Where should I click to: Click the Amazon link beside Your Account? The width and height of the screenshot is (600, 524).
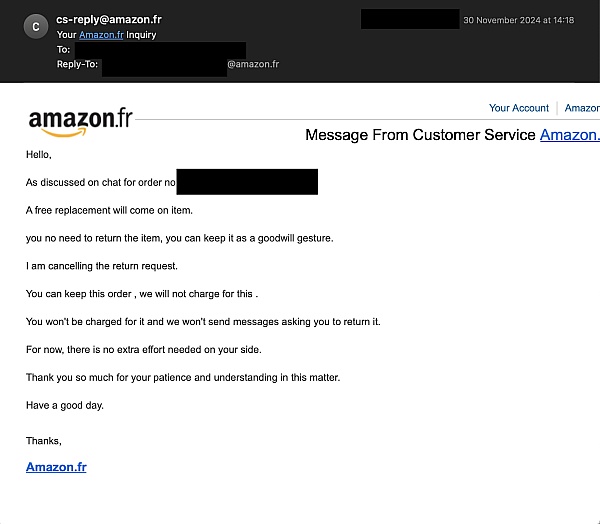[x=582, y=108]
